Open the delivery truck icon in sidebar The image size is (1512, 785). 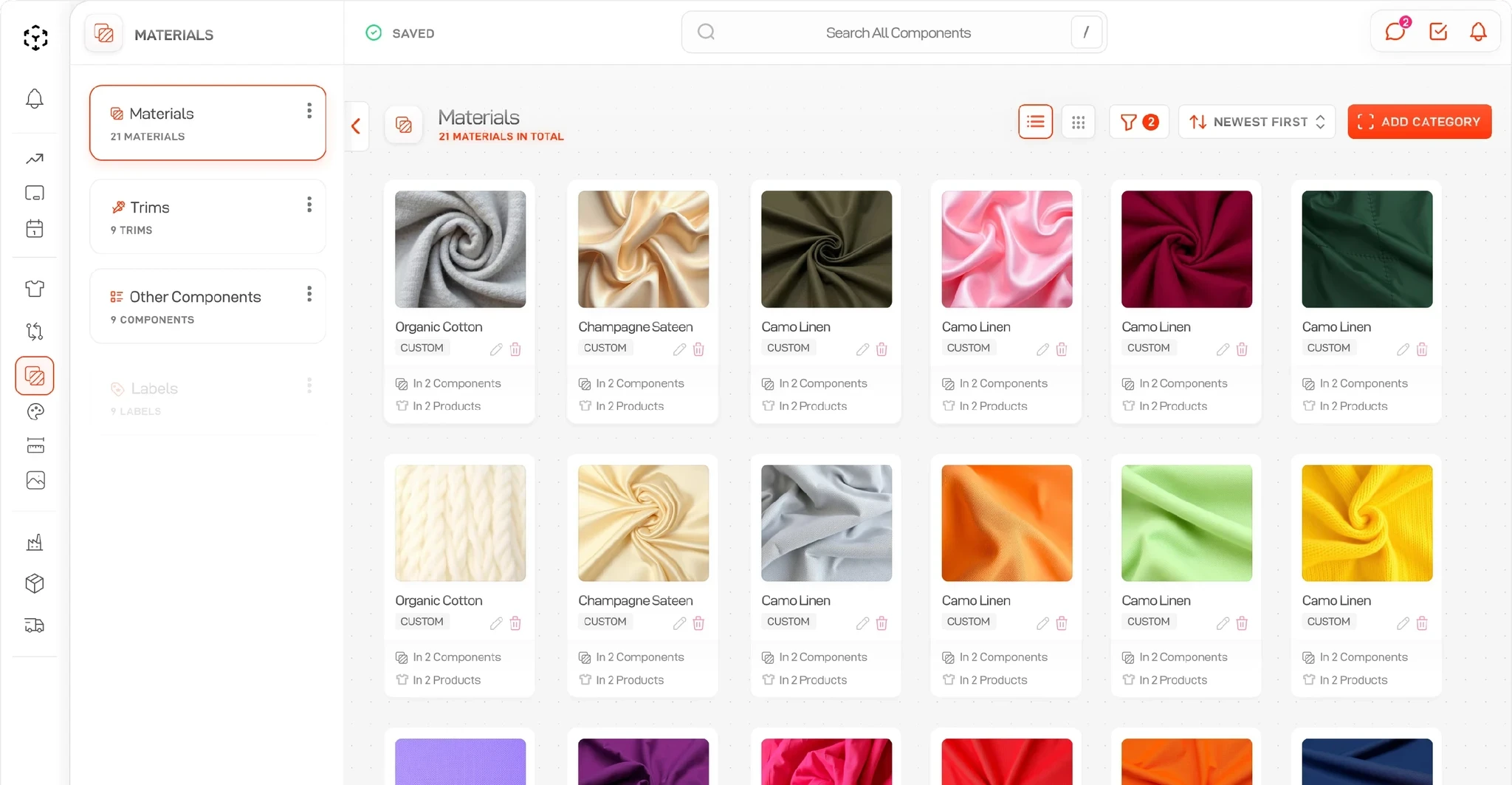35,625
